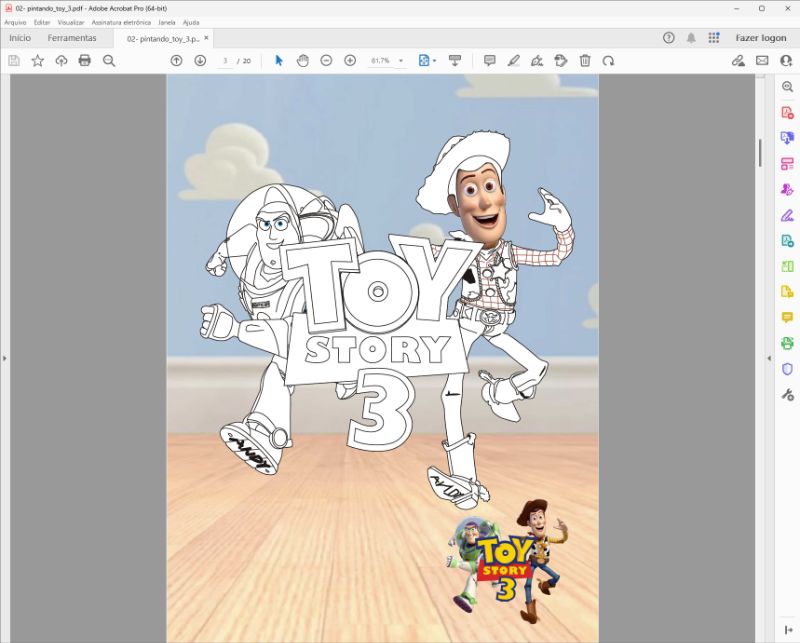The image size is (800, 643).
Task: Click the upload to cloud icon
Action: 61,61
